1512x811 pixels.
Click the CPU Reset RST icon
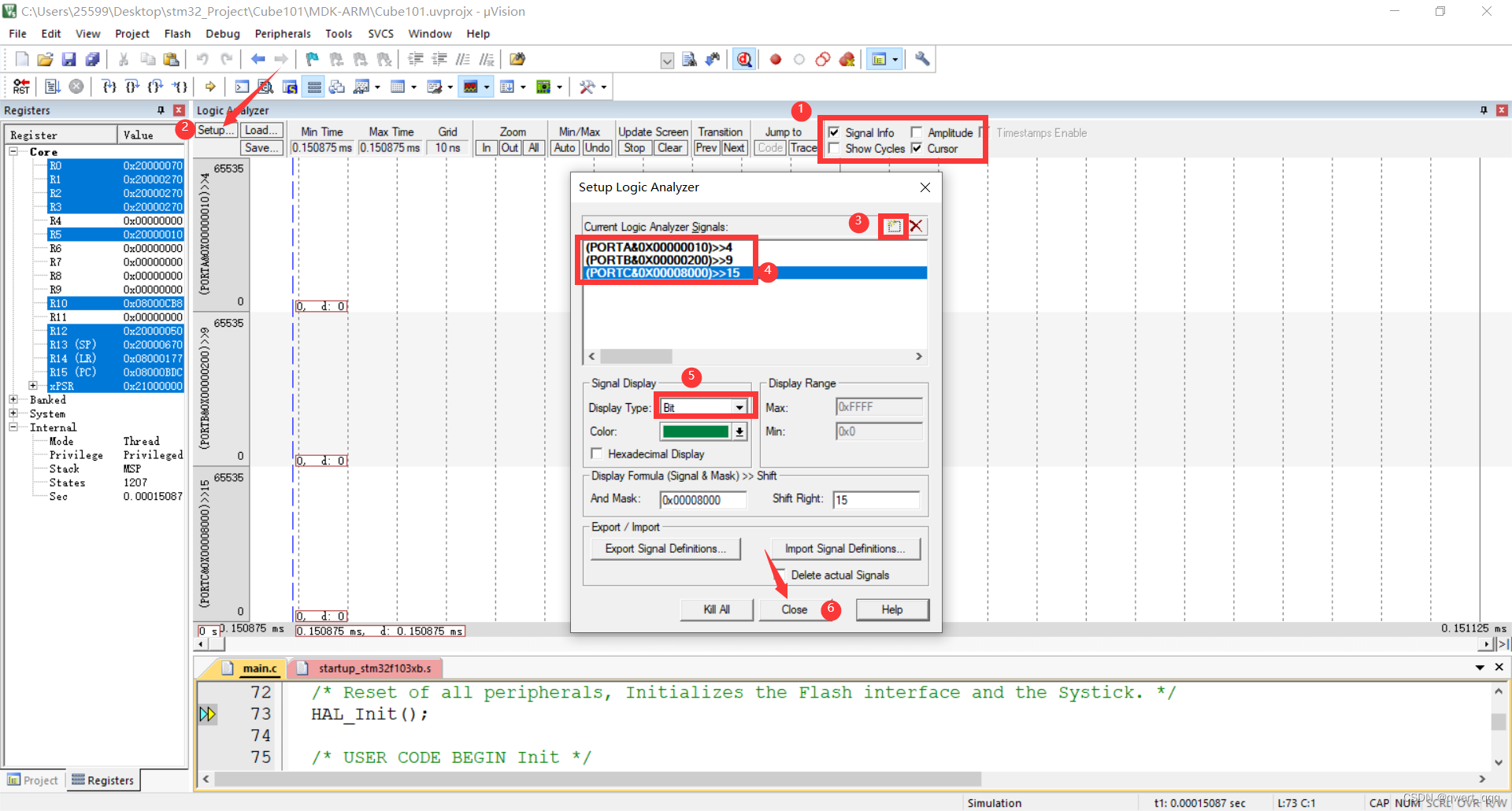click(x=21, y=87)
